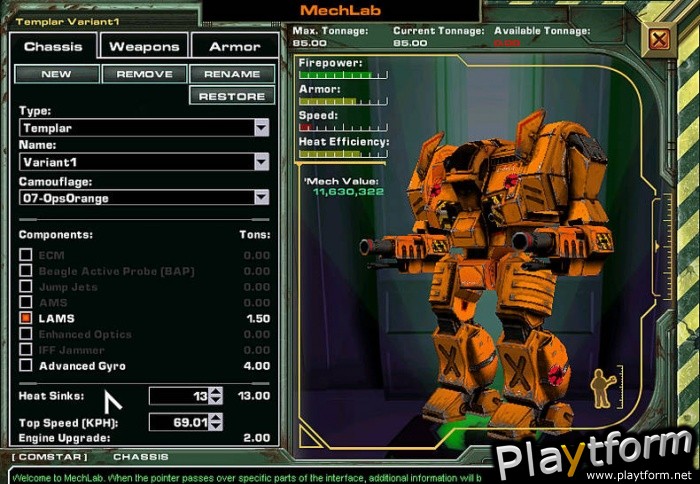The width and height of the screenshot is (700, 484).
Task: Toggle the IFF Jammer checkbox
Action: click(x=26, y=349)
